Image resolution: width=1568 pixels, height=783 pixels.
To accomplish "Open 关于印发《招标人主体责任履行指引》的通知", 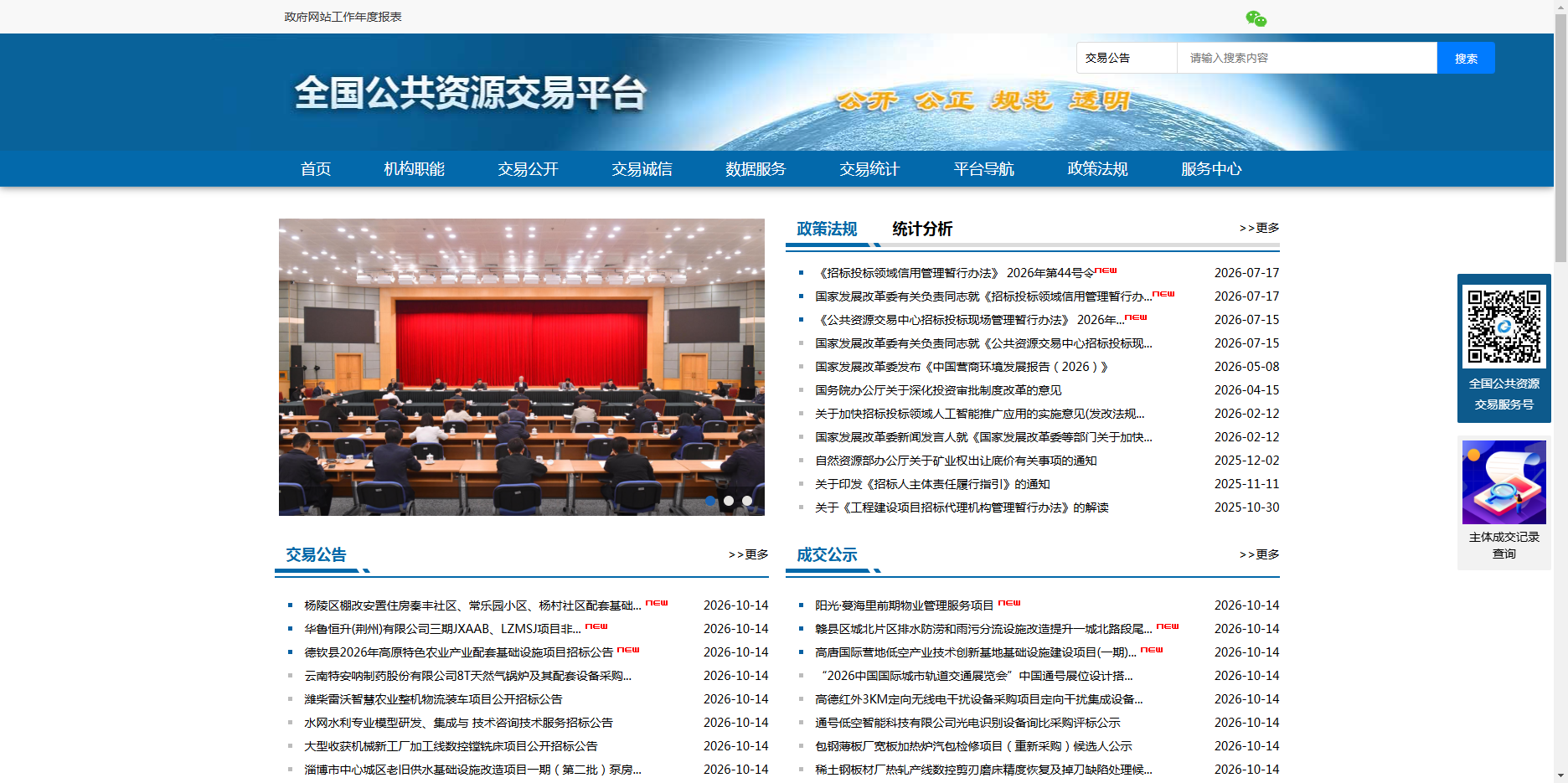I will point(932,484).
